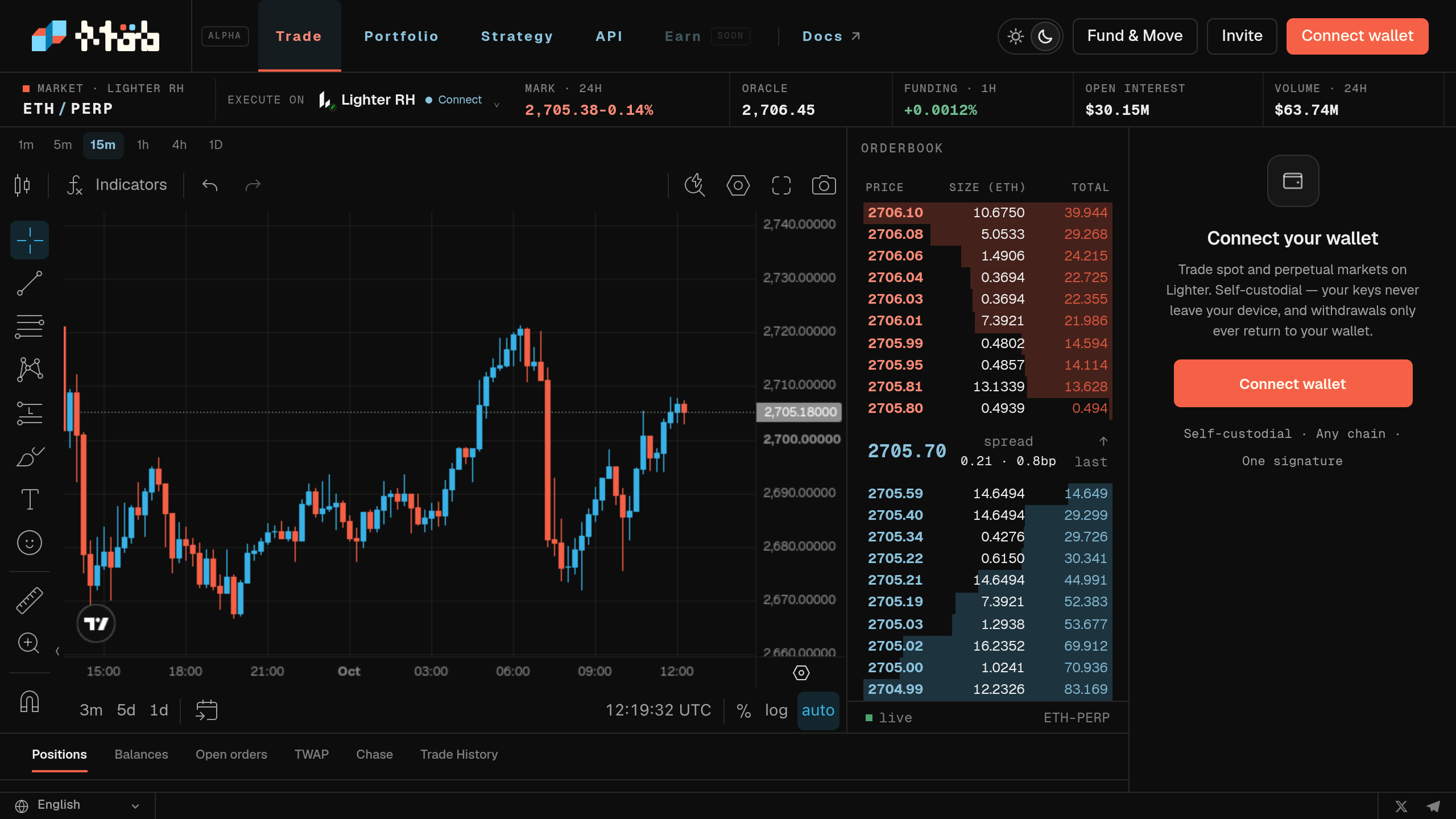Select the ruler measure tool
1456x819 pixels.
(30, 601)
